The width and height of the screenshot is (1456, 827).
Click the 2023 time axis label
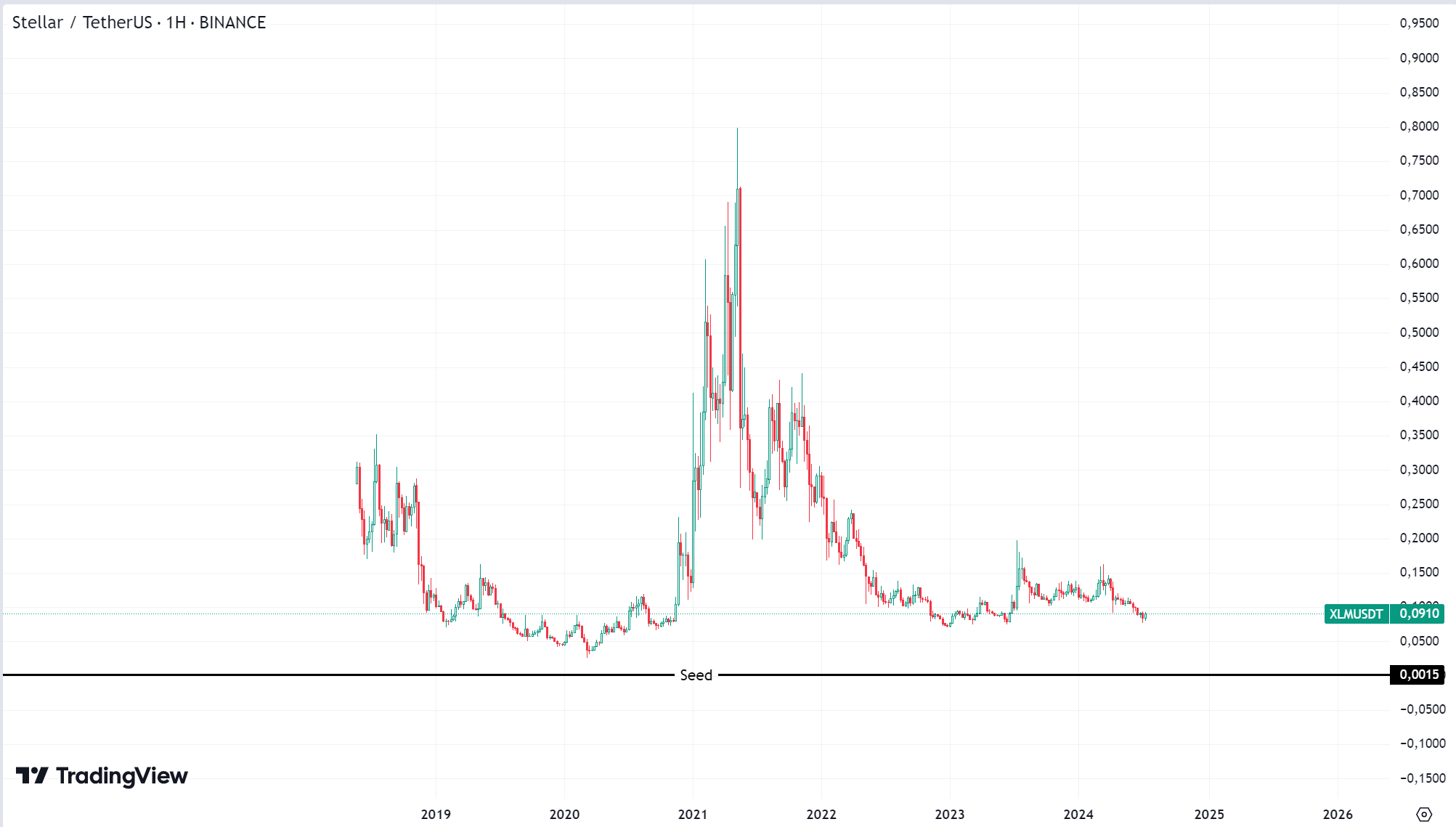(x=950, y=815)
